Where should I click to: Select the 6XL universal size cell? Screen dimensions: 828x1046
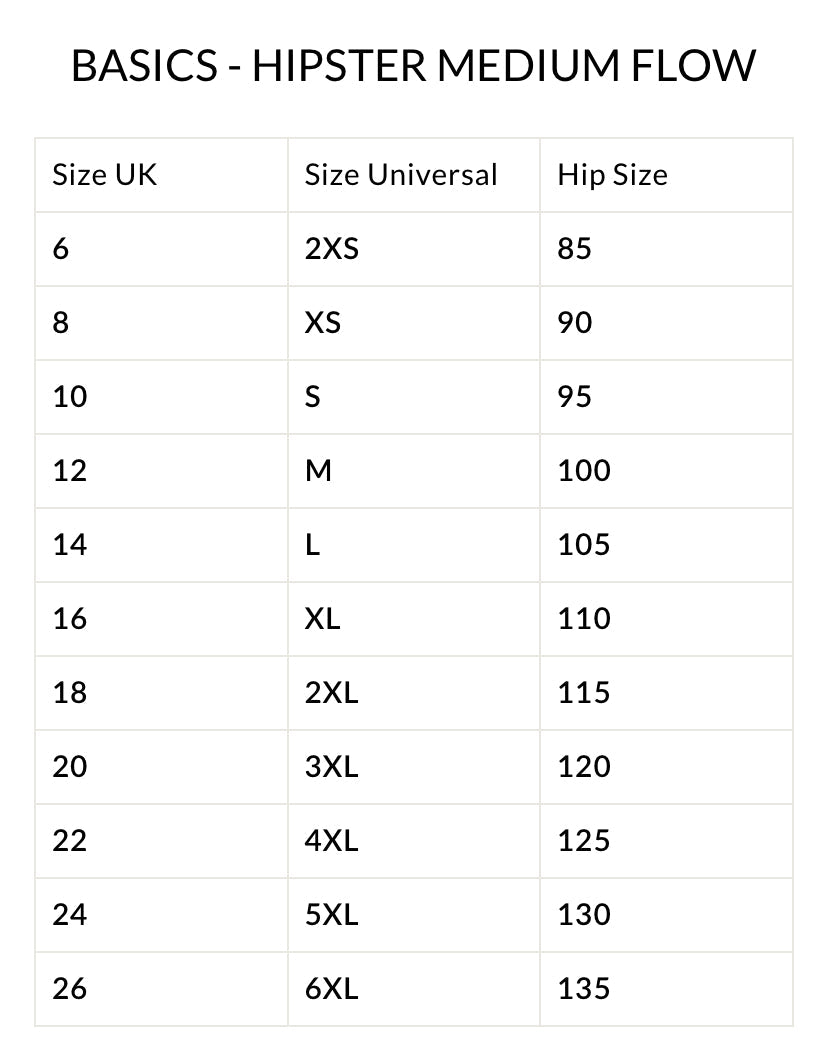click(x=331, y=989)
